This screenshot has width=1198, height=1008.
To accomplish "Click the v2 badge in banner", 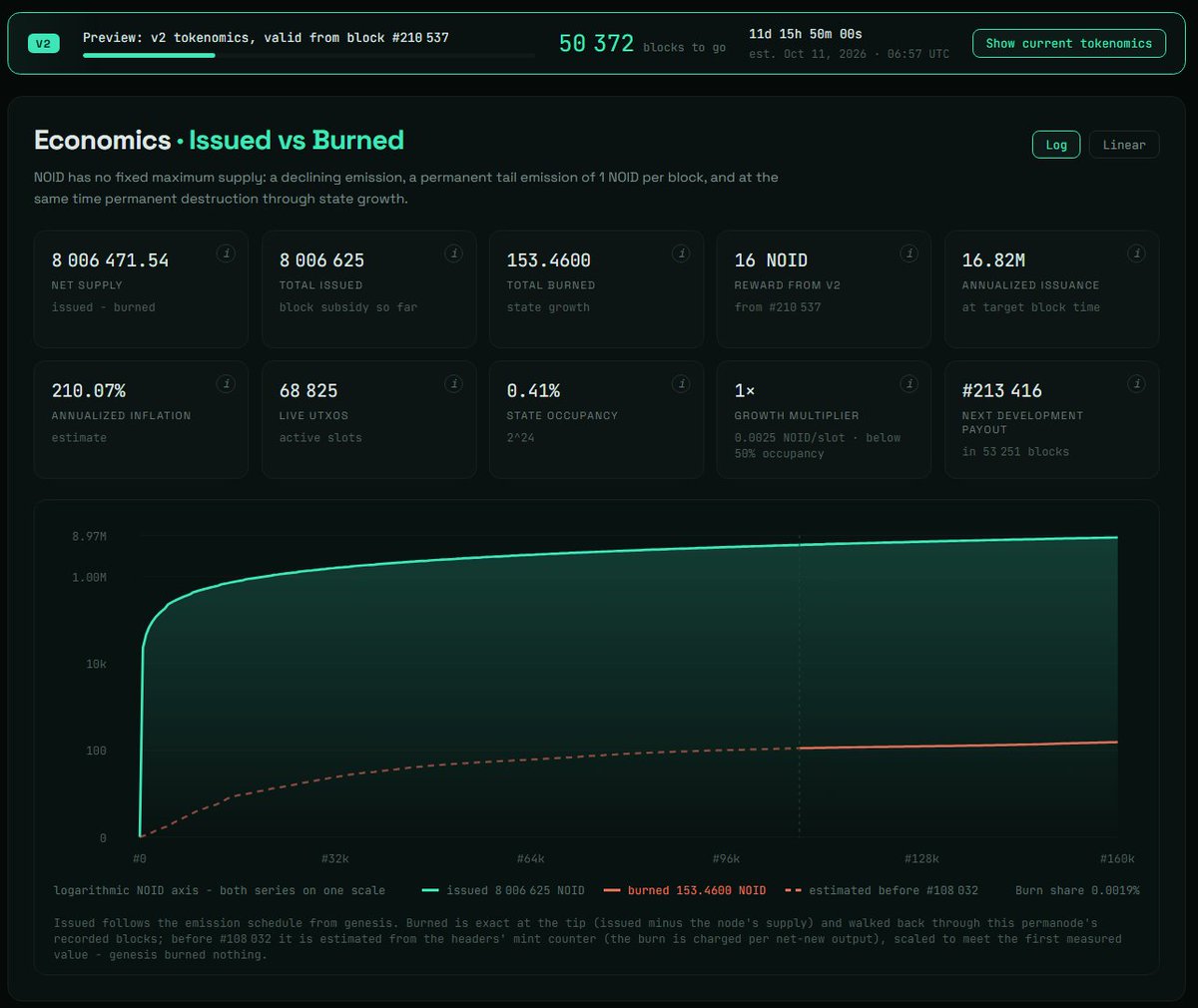I will coord(44,43).
